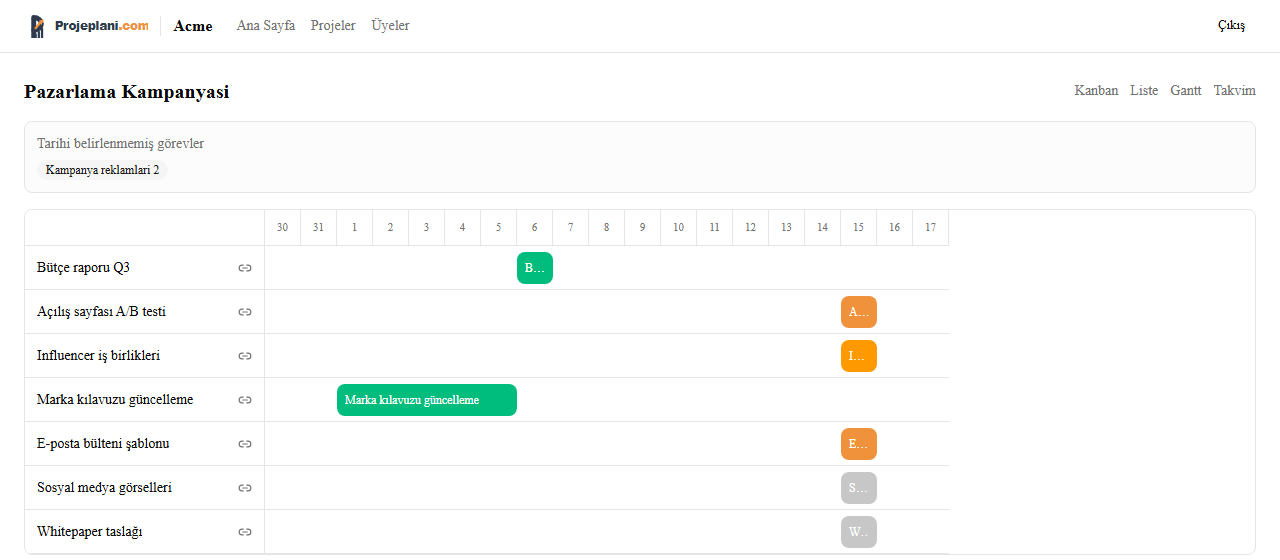This screenshot has height=560, width=1280.
Task: Click link icon for Sosyal medya görselleri
Action: [x=245, y=488]
